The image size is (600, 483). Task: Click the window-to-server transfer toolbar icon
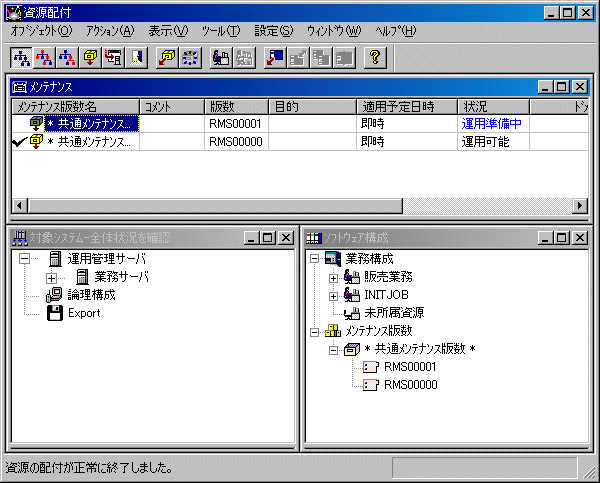click(x=113, y=58)
